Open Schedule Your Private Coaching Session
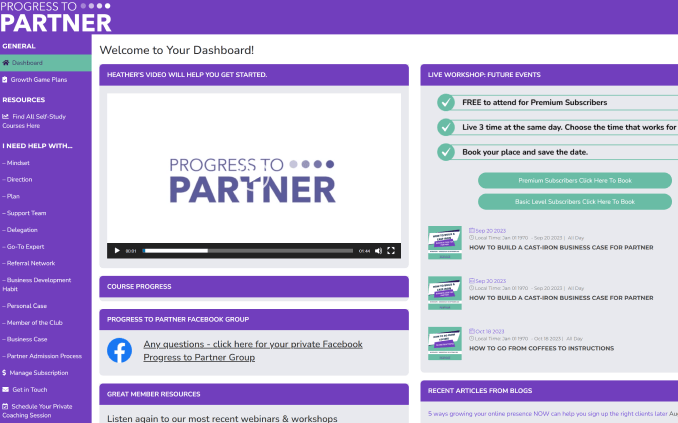678x423 pixels. [37, 410]
